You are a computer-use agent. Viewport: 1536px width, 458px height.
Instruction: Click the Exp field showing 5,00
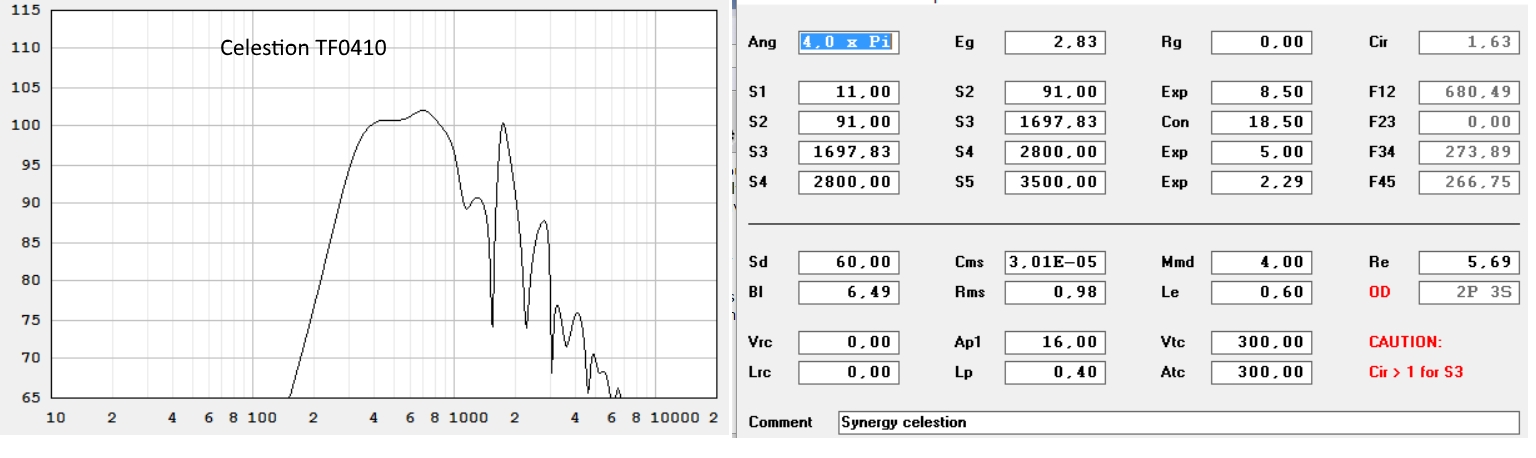click(x=1261, y=153)
